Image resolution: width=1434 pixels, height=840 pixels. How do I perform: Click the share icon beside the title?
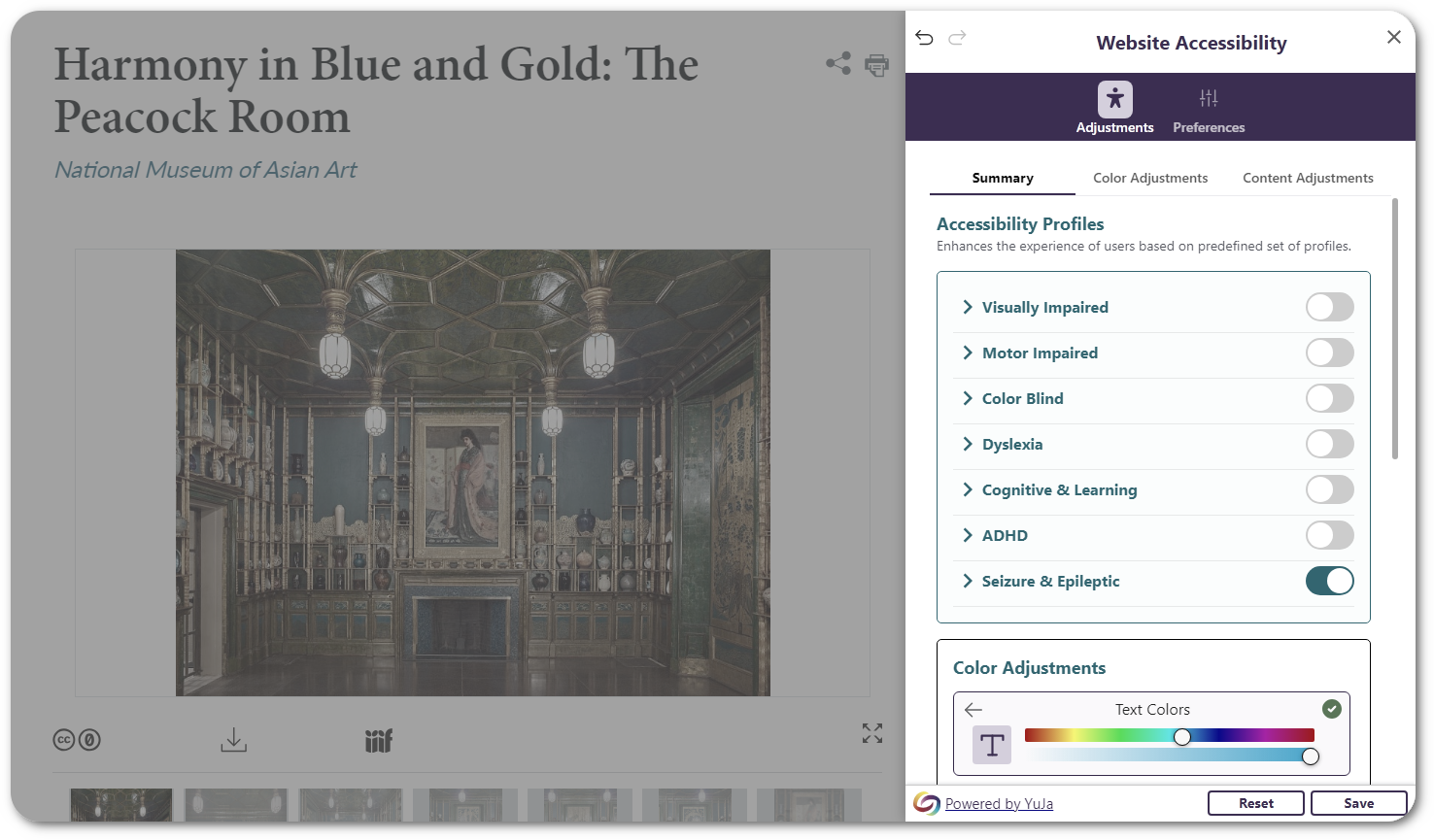pyautogui.click(x=837, y=64)
